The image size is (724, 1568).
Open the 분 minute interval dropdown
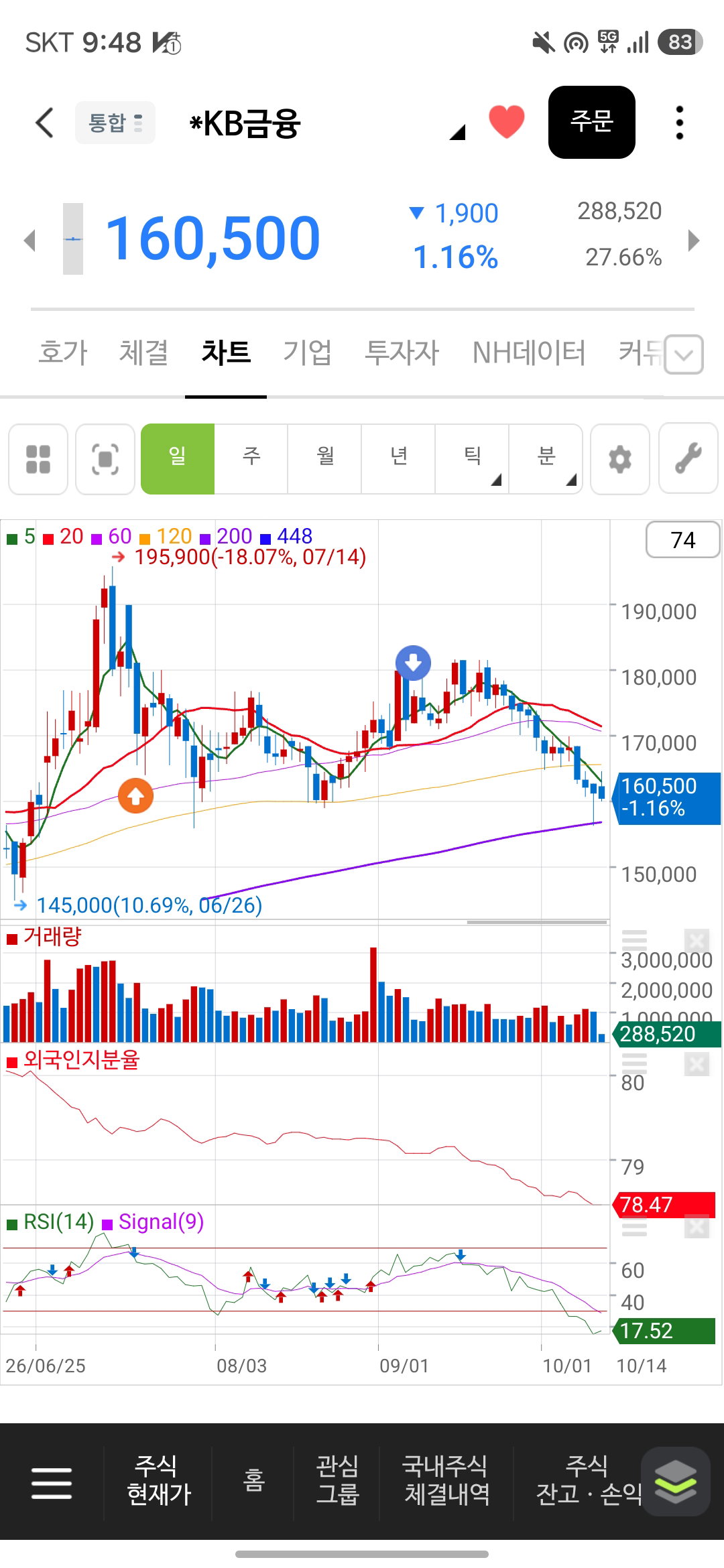(x=546, y=459)
